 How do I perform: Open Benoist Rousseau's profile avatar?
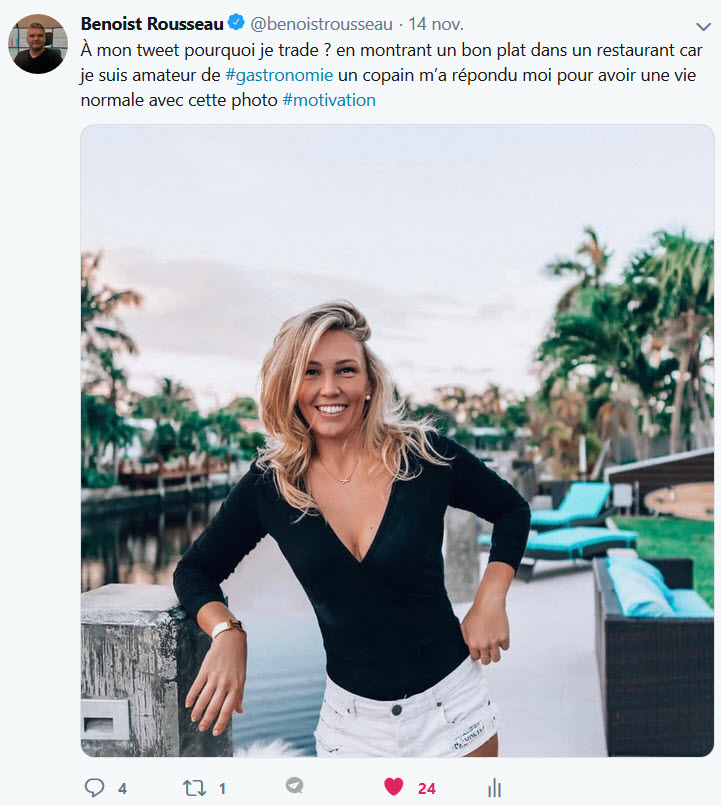click(38, 43)
